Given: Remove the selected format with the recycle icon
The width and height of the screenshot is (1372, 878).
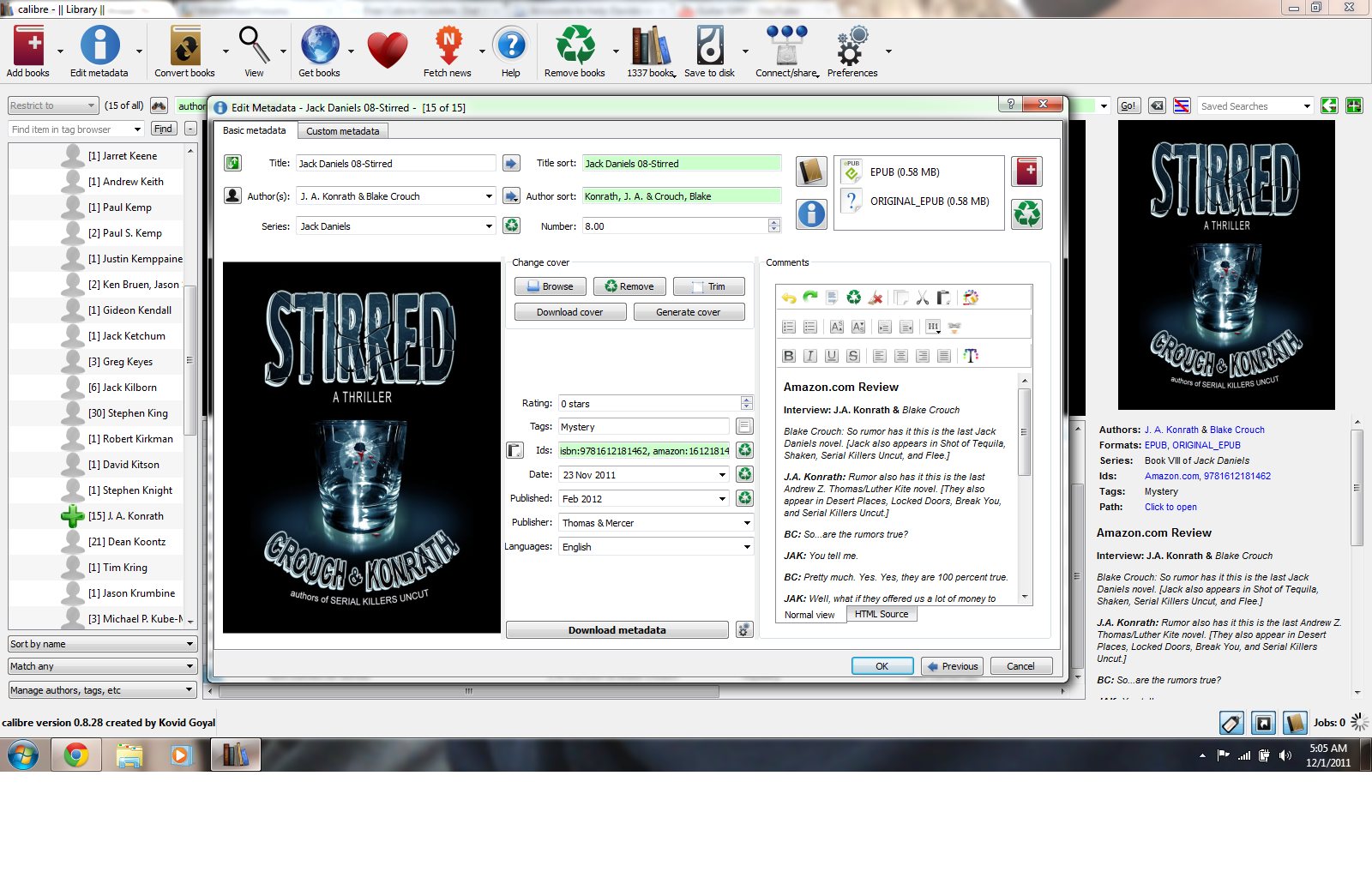Looking at the screenshot, I should click(x=1026, y=213).
